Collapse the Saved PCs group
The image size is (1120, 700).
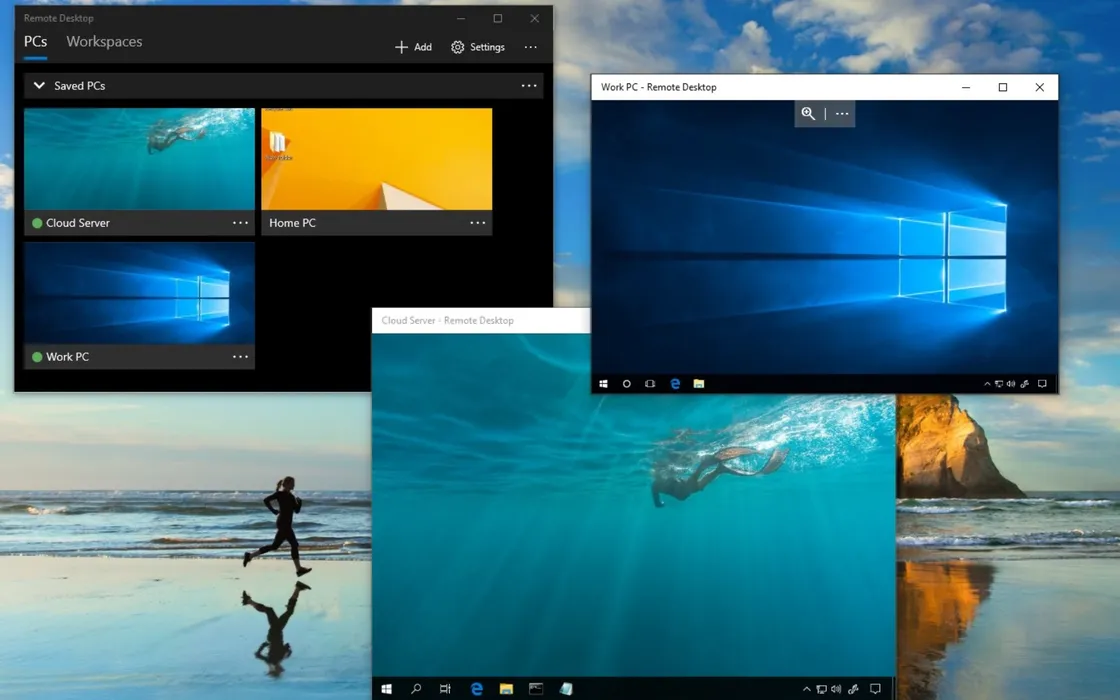pos(39,86)
